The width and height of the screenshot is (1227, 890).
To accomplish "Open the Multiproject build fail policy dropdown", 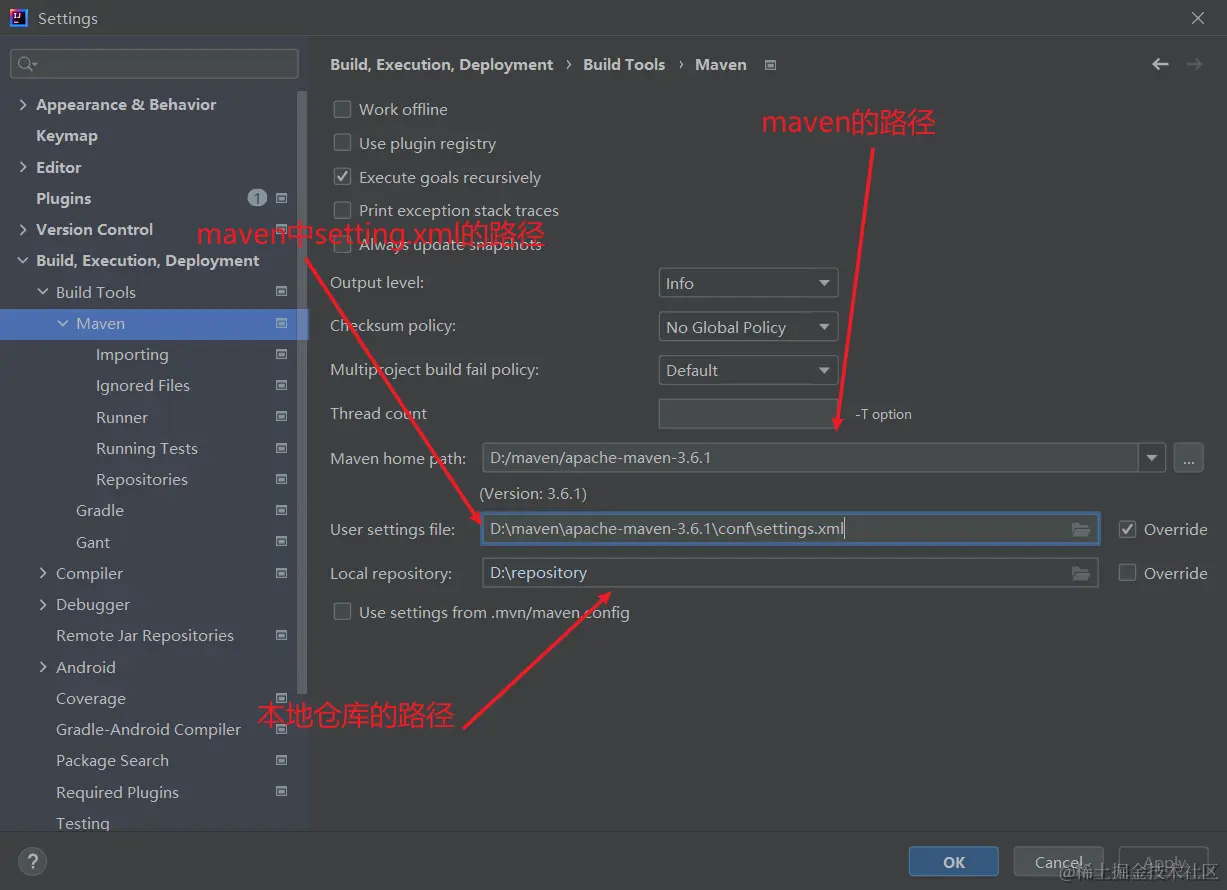I will pos(748,370).
